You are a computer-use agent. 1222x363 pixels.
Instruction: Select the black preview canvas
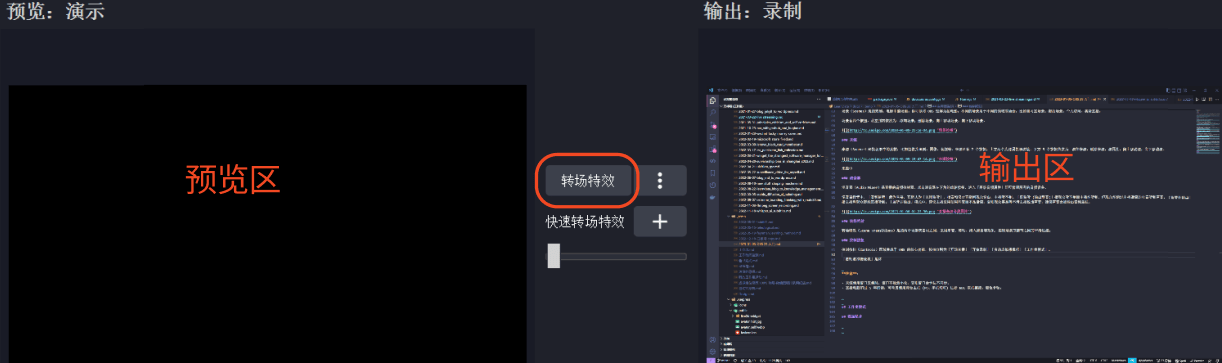coord(267,224)
